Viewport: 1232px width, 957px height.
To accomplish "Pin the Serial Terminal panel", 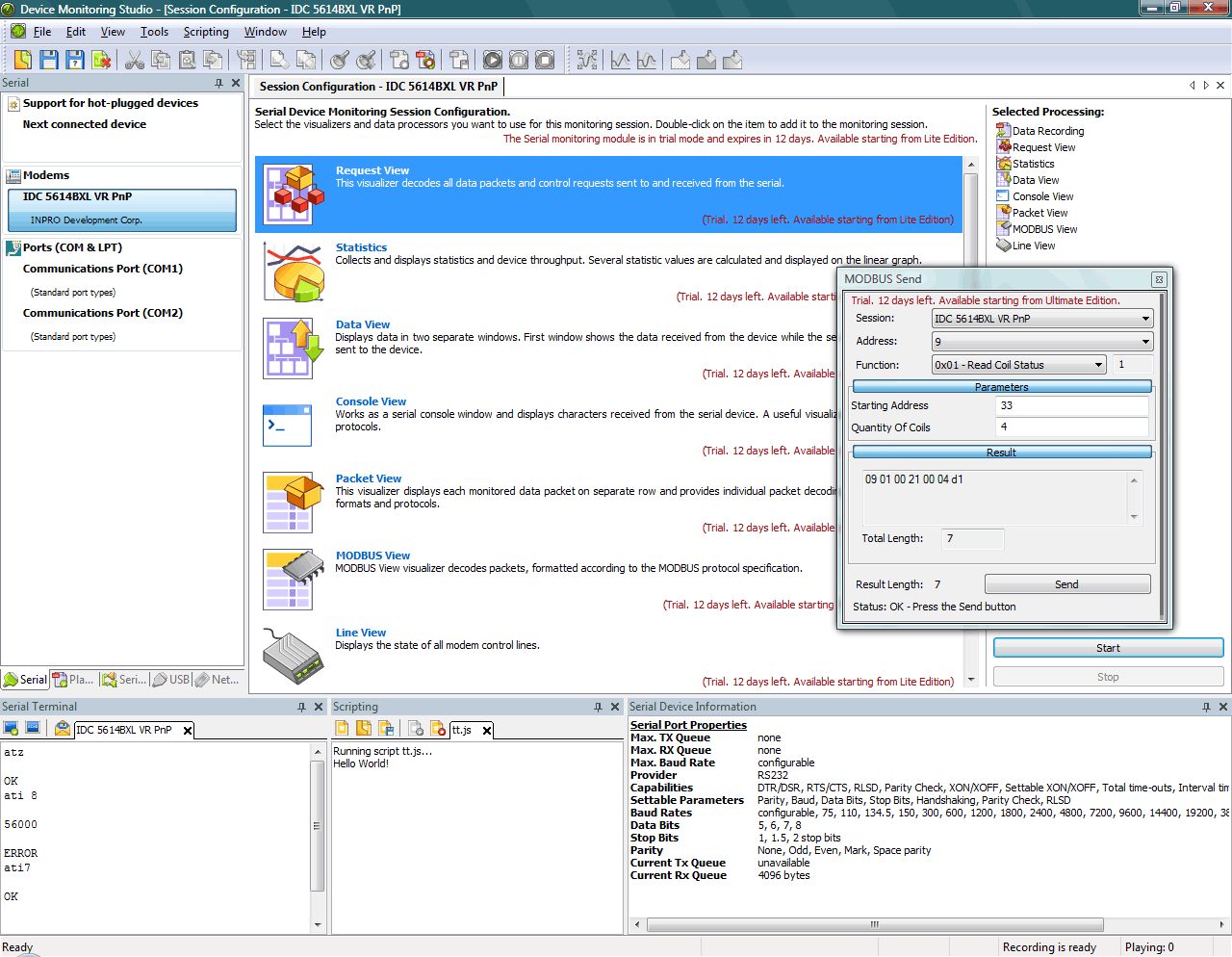I will tap(301, 707).
